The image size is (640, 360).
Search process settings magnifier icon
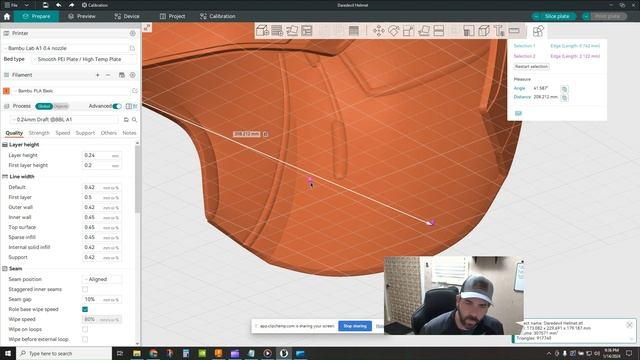(134, 120)
